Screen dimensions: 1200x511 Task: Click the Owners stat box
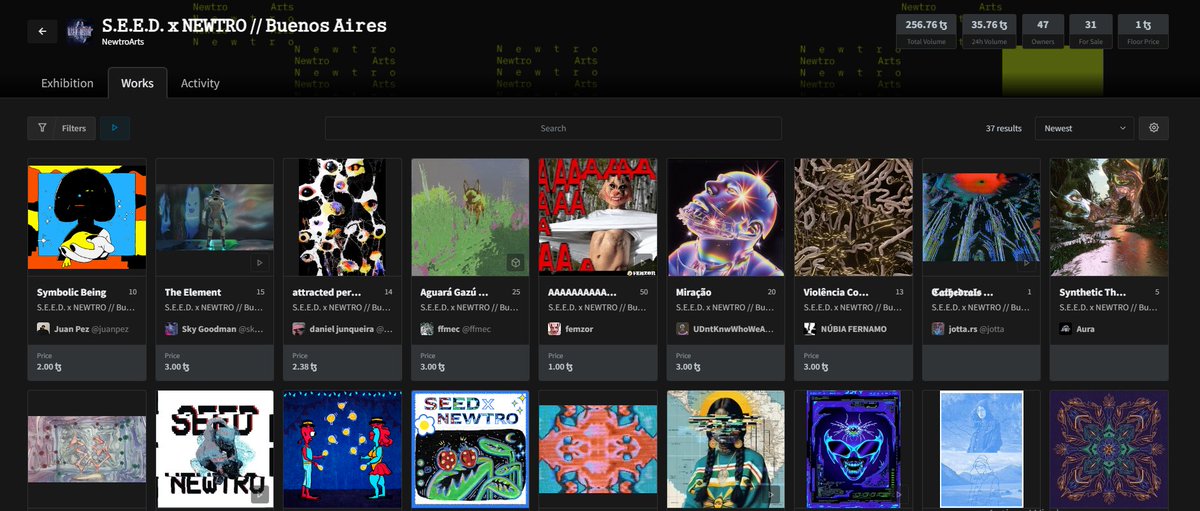1043,31
